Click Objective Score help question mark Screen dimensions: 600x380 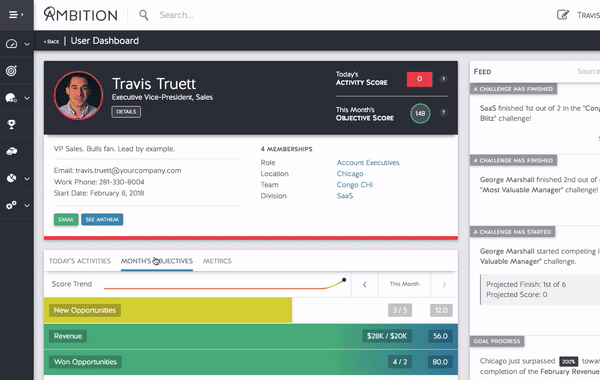tap(443, 113)
